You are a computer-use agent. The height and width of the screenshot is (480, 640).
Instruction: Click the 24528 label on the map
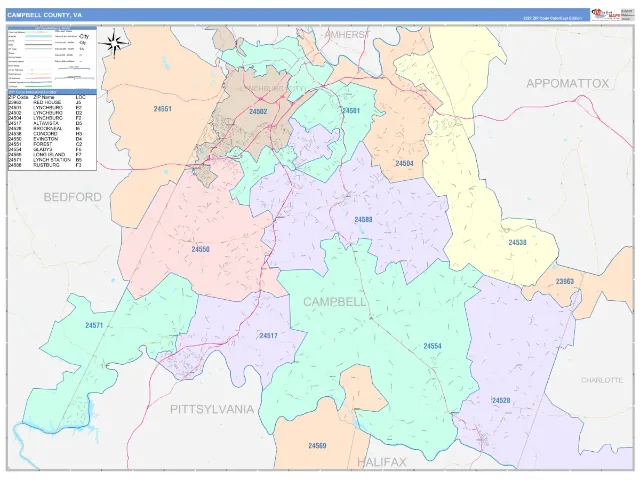tap(501, 400)
